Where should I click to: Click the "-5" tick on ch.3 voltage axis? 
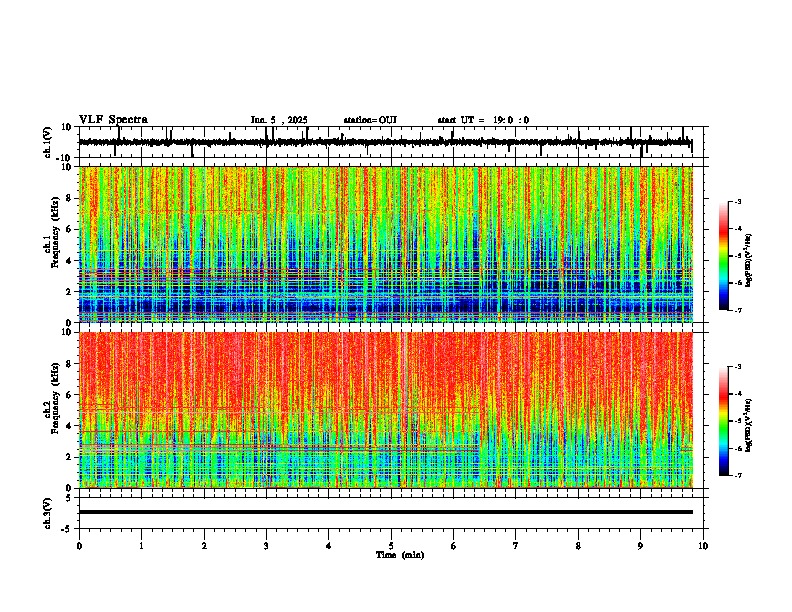tap(66, 529)
